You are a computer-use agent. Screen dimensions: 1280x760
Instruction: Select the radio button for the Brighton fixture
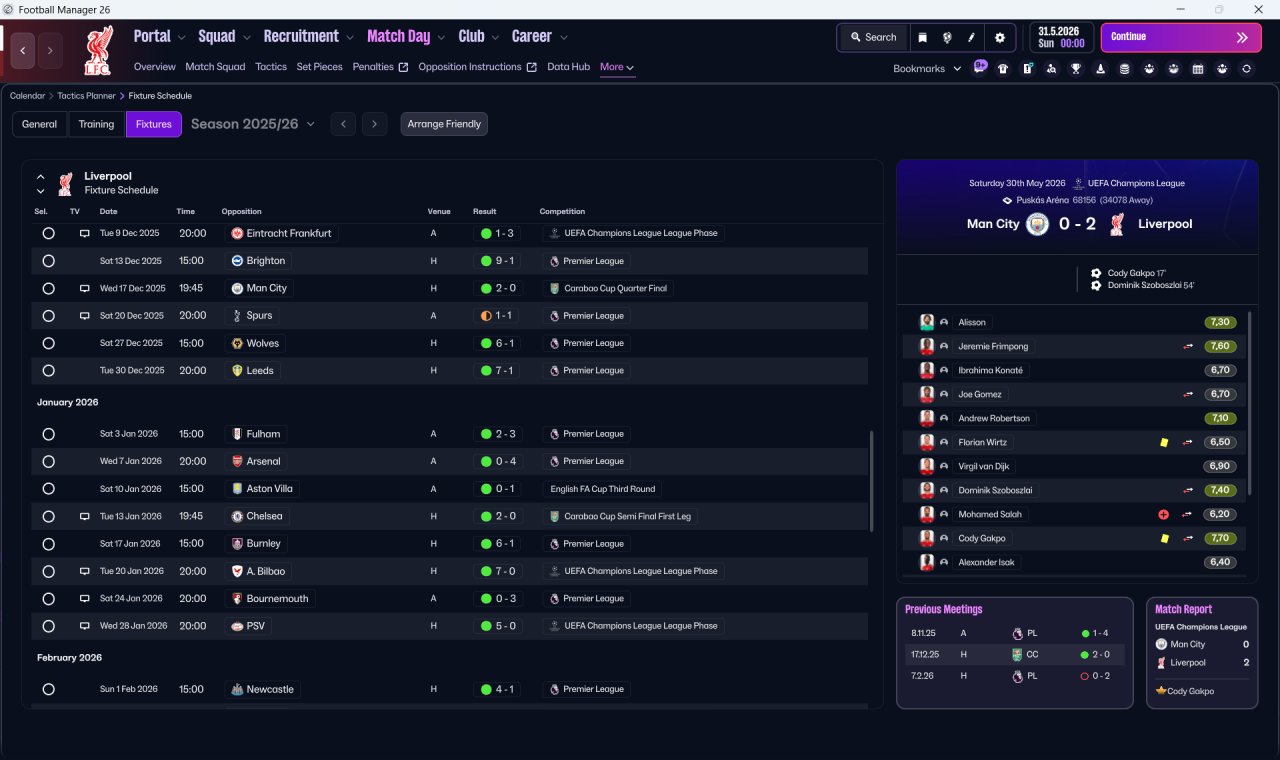[x=48, y=260]
